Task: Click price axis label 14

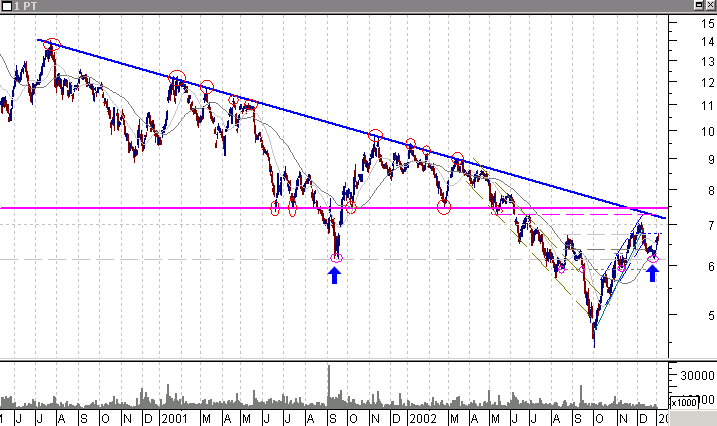Action: (x=708, y=42)
